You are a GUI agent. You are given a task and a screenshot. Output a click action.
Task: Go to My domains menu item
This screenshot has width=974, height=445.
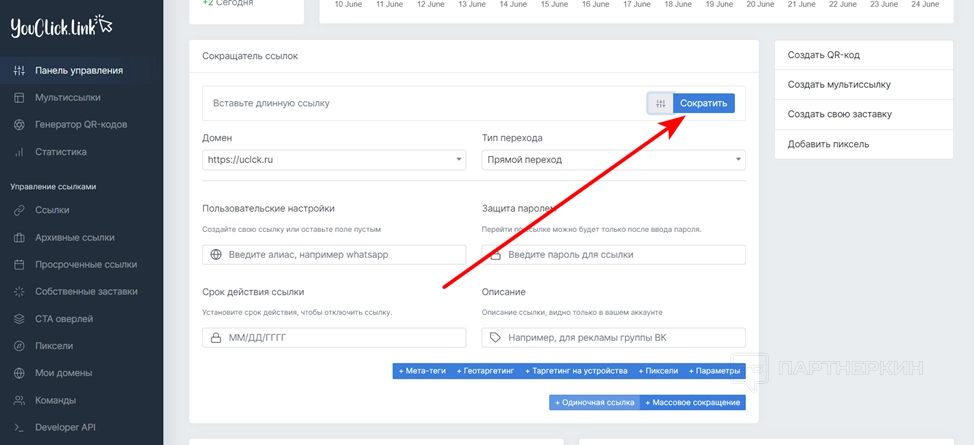63,373
